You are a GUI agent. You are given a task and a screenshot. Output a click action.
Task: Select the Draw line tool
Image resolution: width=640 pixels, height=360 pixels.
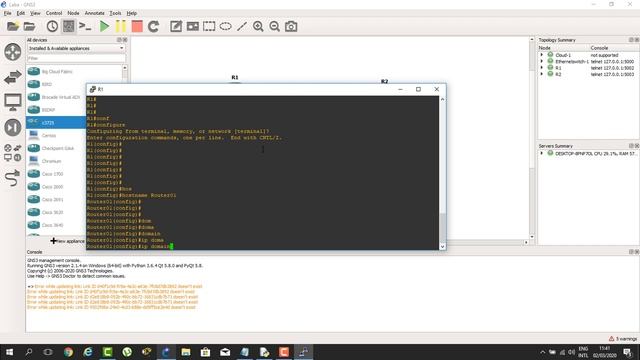242,27
